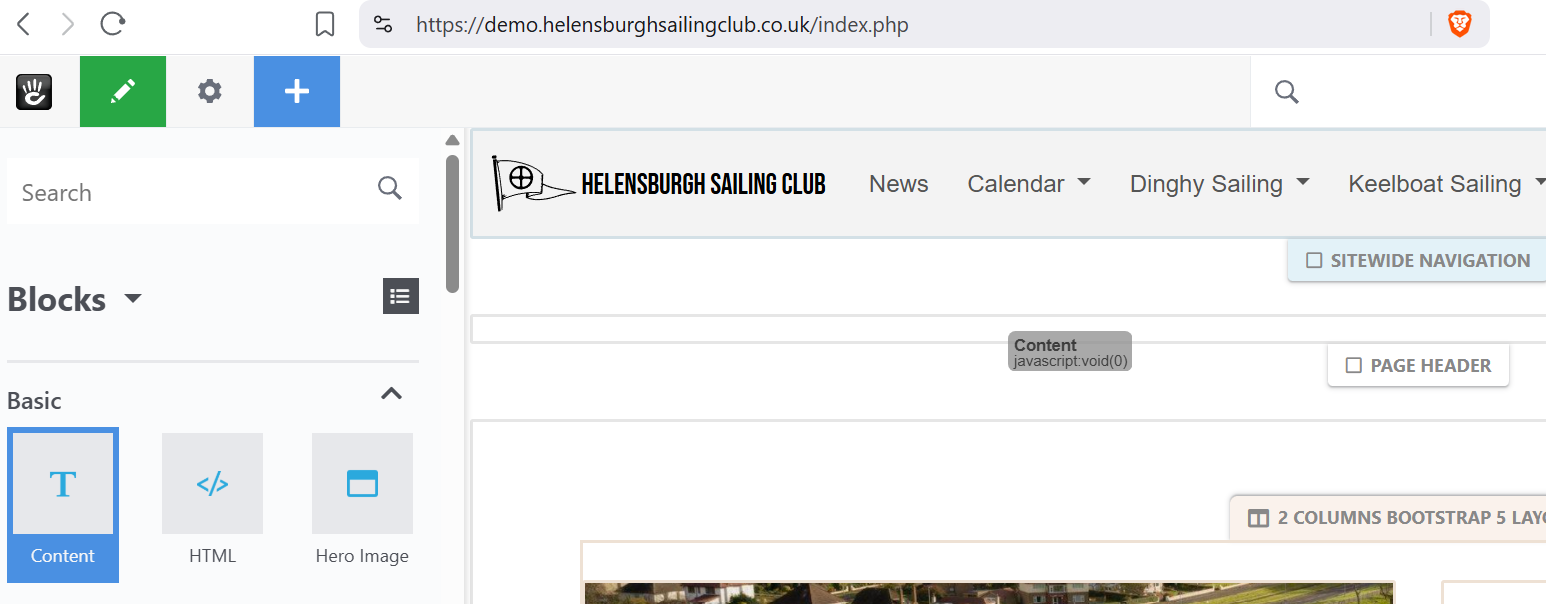Toggle edit mode with green pencil icon

click(123, 92)
